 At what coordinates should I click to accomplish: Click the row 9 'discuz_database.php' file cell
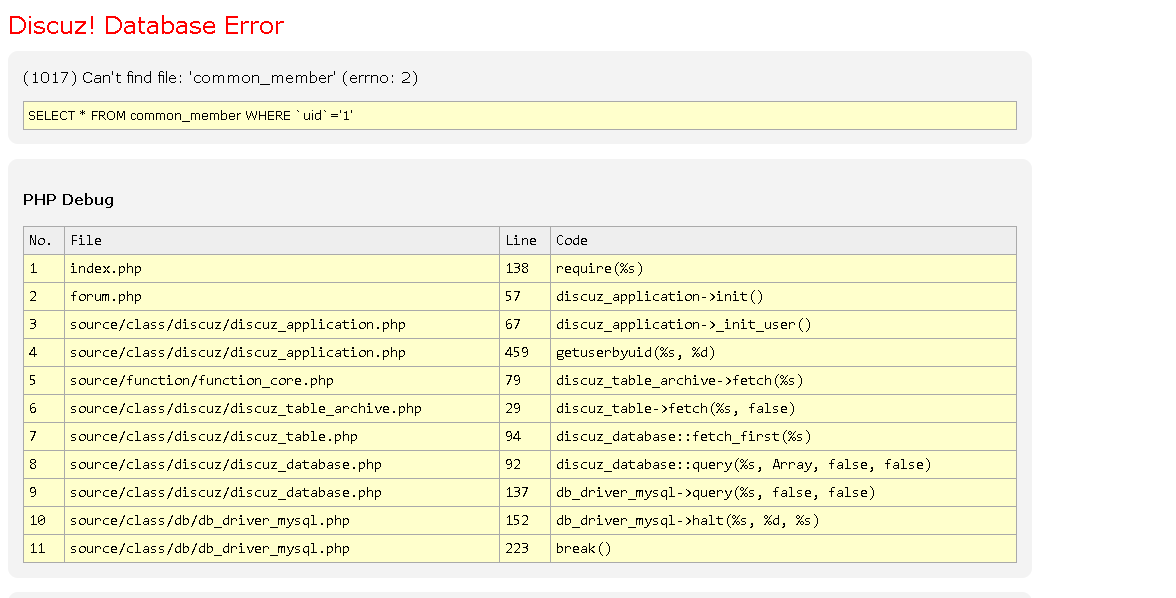(x=282, y=492)
